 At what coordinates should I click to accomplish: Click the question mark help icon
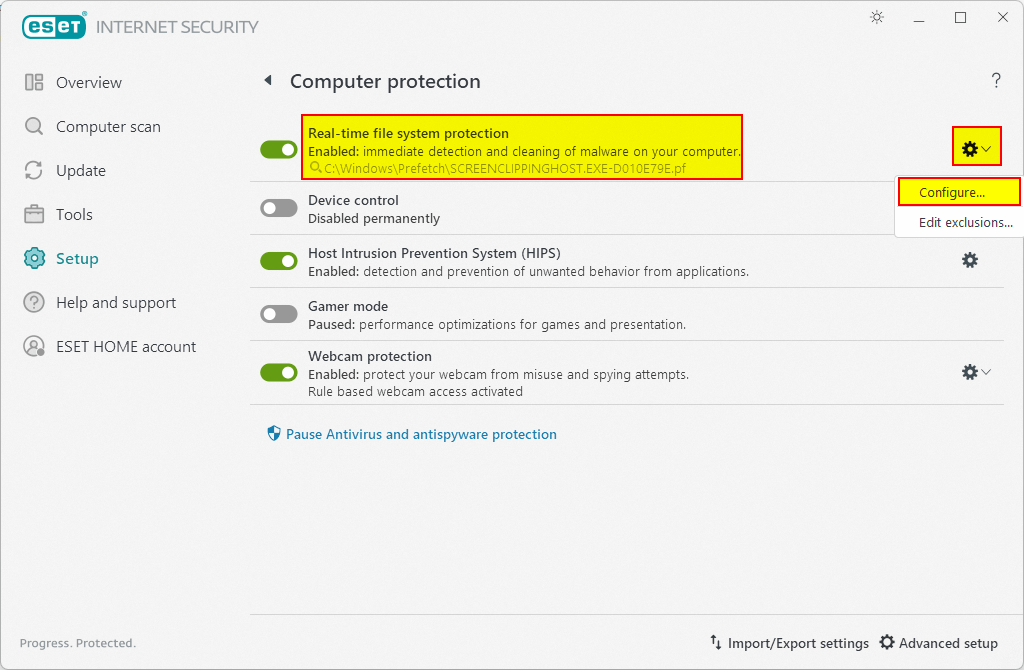pos(996,81)
